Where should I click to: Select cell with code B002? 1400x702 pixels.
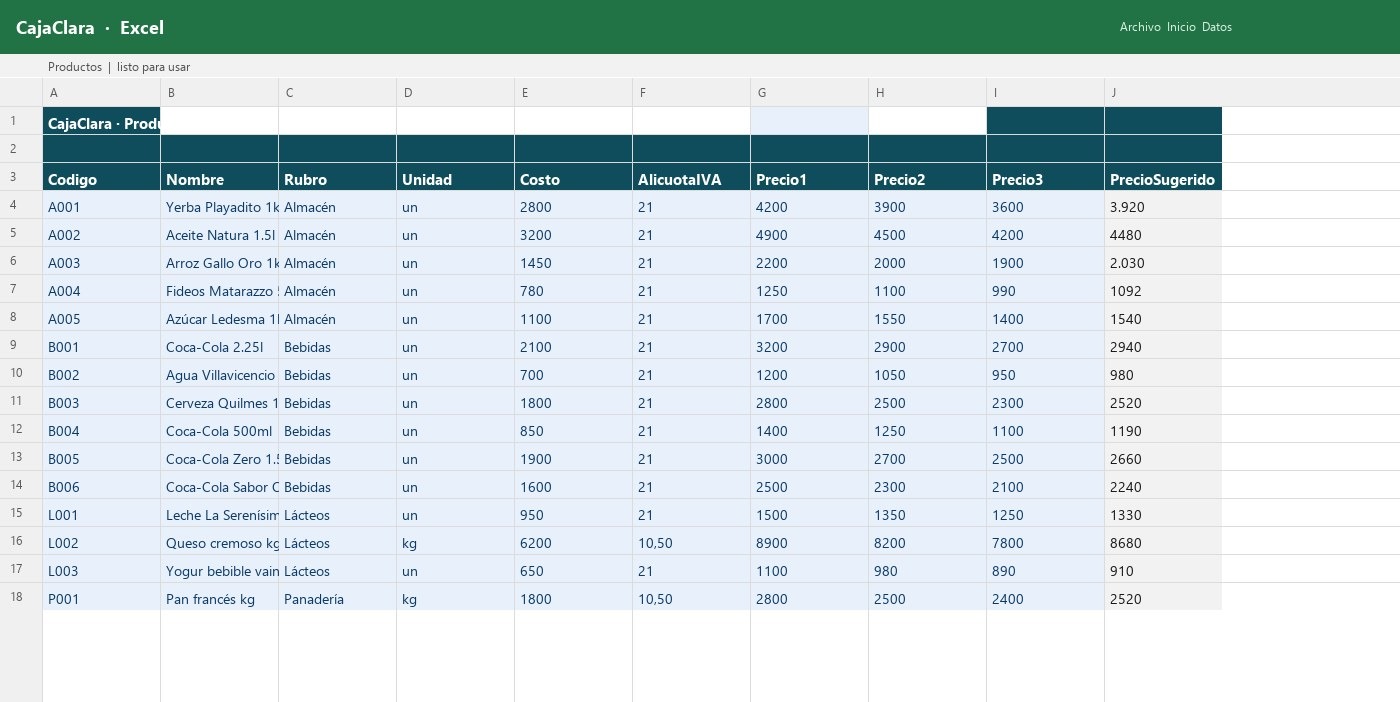[101, 373]
